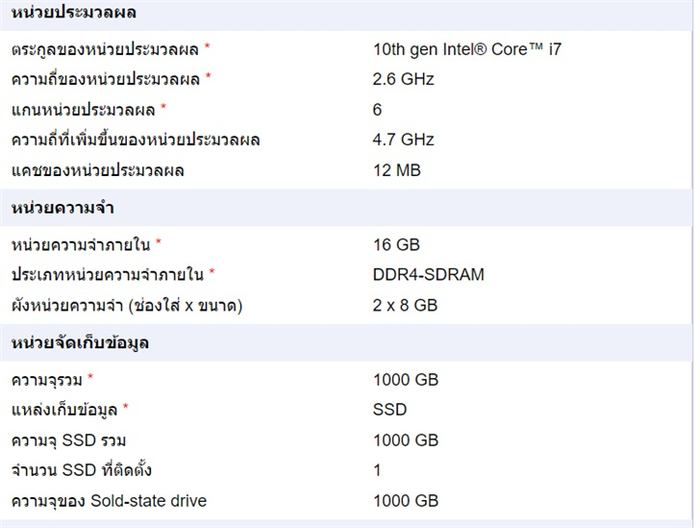Click the หน่วยประมวลผล section header
This screenshot has height=528, width=700.
coord(74,13)
